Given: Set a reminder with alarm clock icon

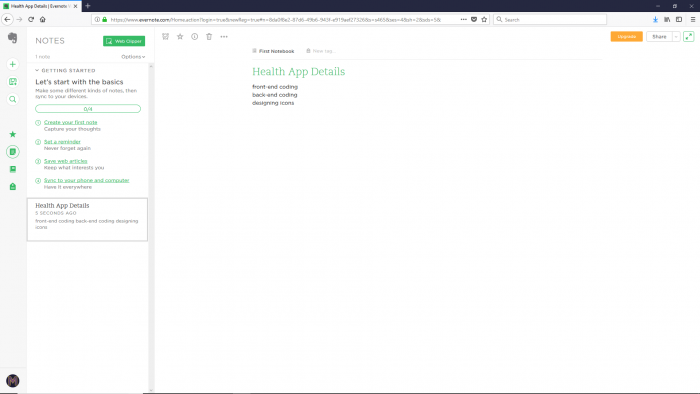Looking at the screenshot, I should 166,37.
